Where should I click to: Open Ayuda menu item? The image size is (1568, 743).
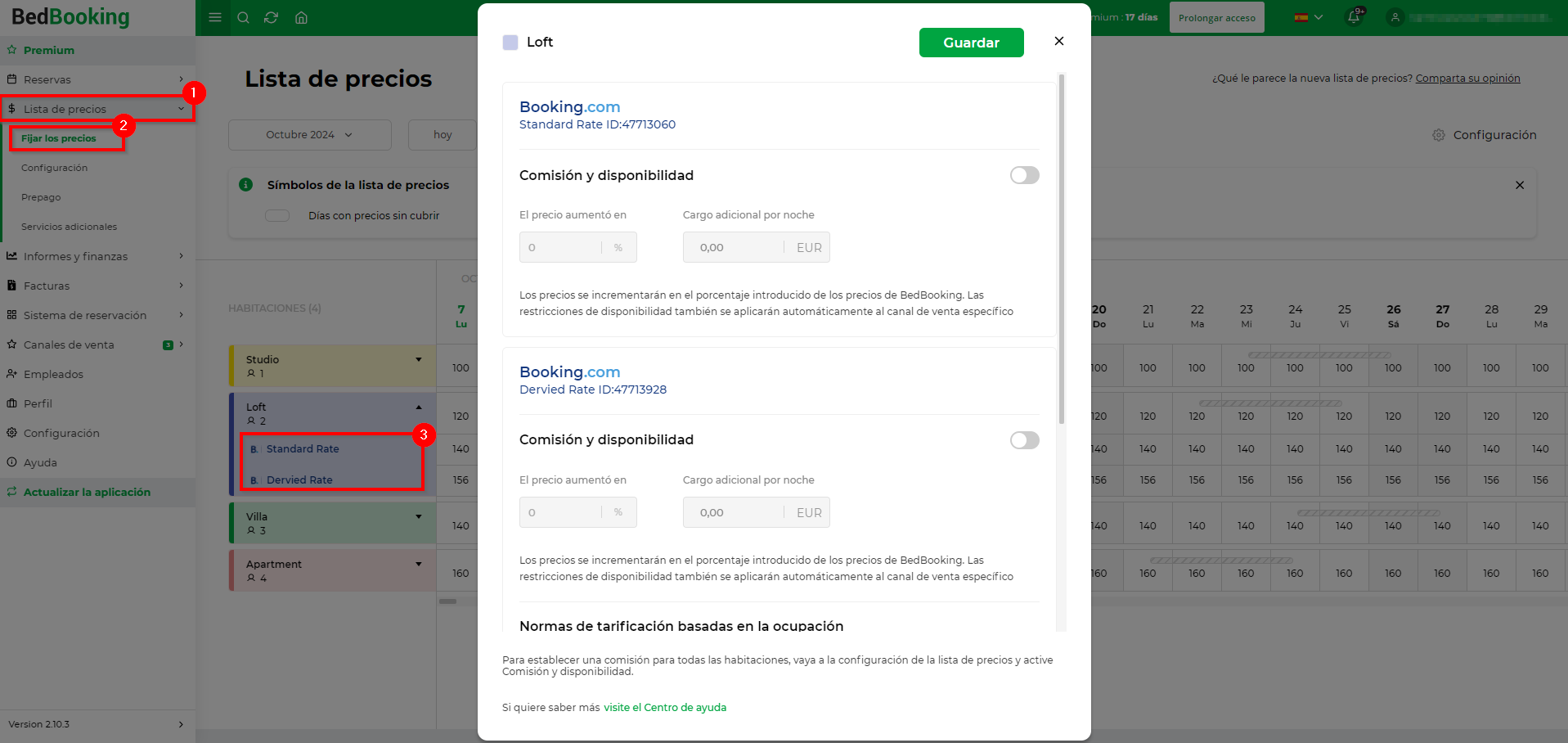tap(40, 462)
